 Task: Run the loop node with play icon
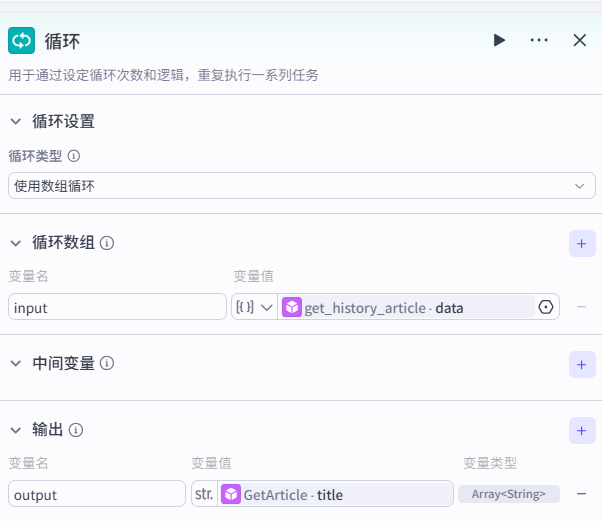(499, 40)
